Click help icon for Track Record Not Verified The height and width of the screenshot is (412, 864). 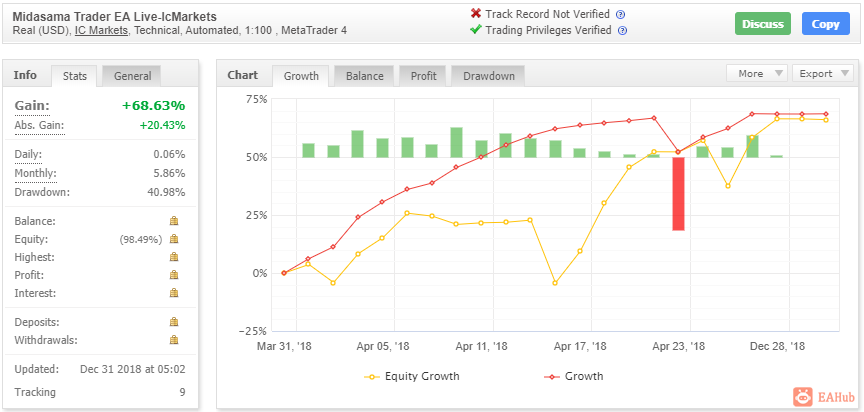tap(621, 15)
